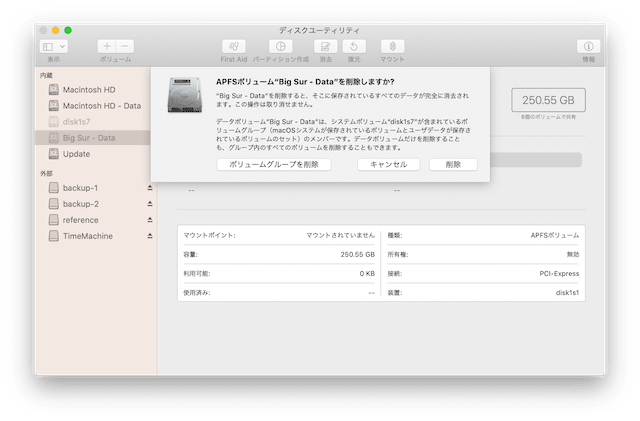Click the 内蔵 sidebar section header
The width and height of the screenshot is (640, 421).
46,75
